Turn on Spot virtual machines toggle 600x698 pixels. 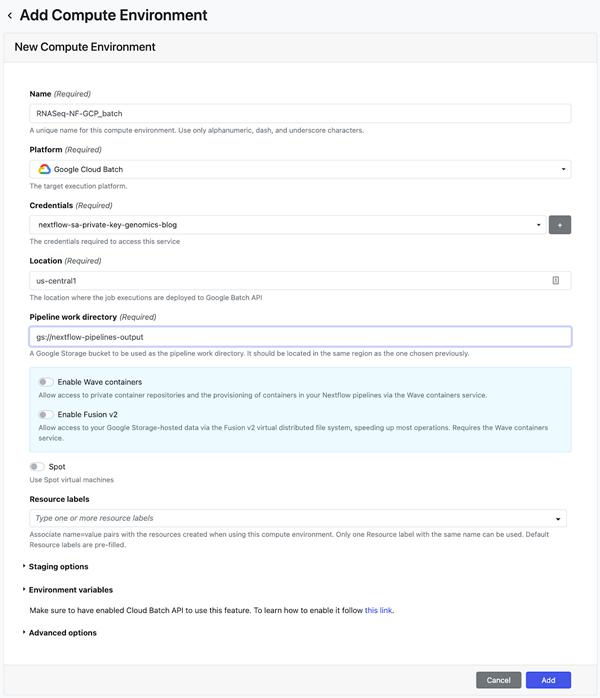tap(37, 466)
